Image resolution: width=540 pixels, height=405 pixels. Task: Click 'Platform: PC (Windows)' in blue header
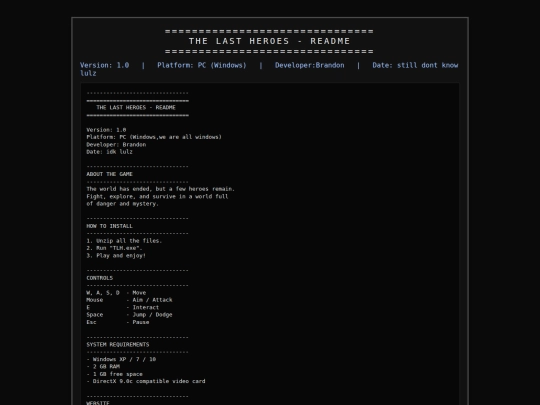pos(202,65)
